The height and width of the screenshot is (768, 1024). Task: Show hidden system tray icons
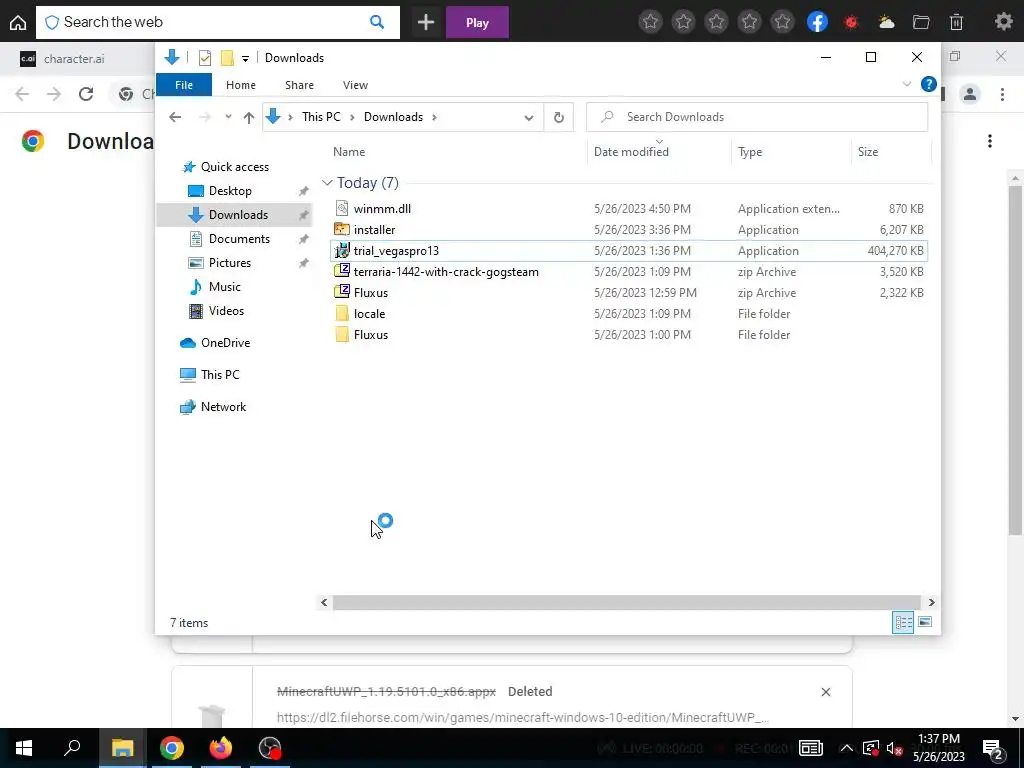(x=846, y=748)
